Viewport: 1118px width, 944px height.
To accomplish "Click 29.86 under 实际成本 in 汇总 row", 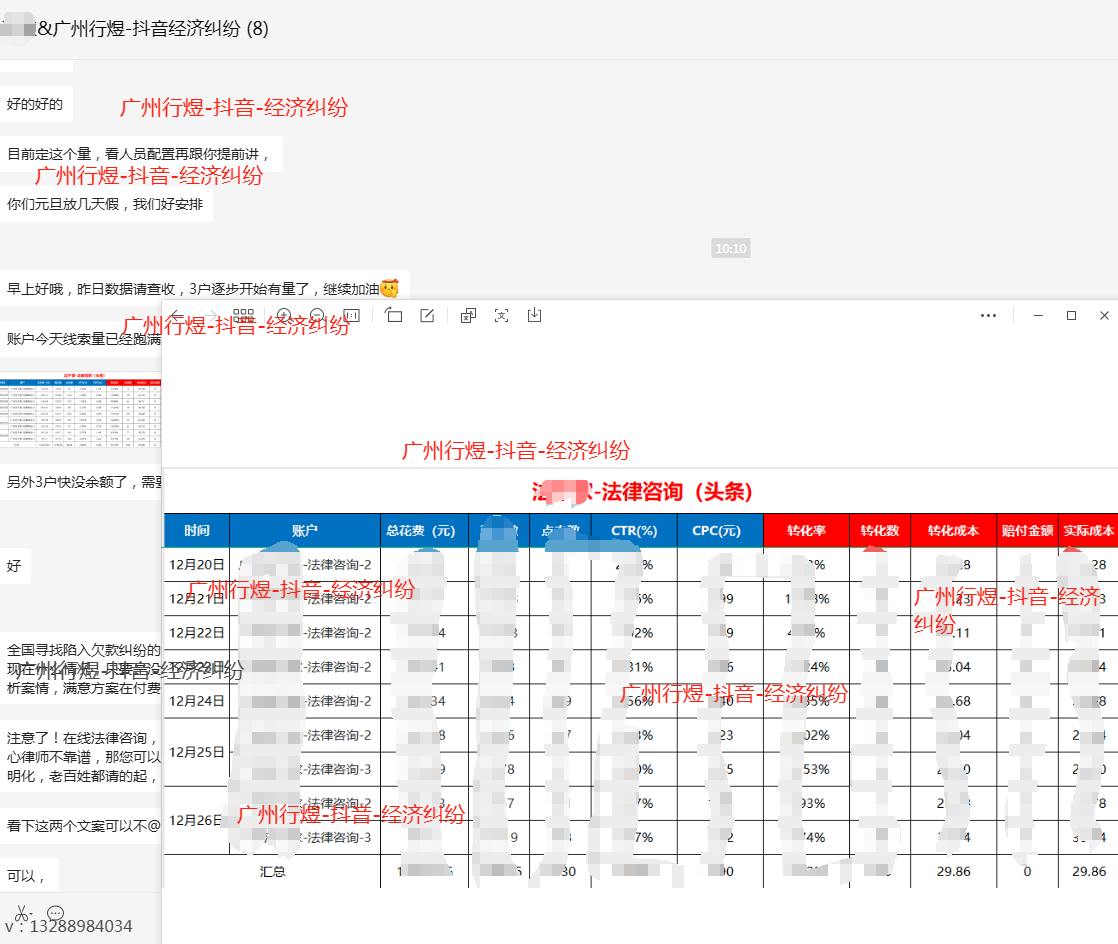I will pos(1089,871).
